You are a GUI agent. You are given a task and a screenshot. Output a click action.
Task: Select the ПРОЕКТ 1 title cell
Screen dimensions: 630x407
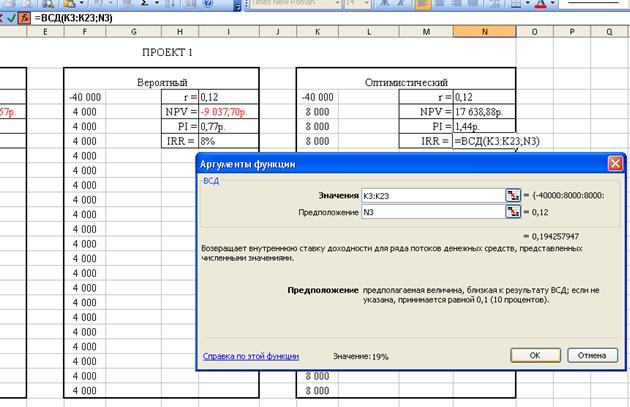coord(167,51)
